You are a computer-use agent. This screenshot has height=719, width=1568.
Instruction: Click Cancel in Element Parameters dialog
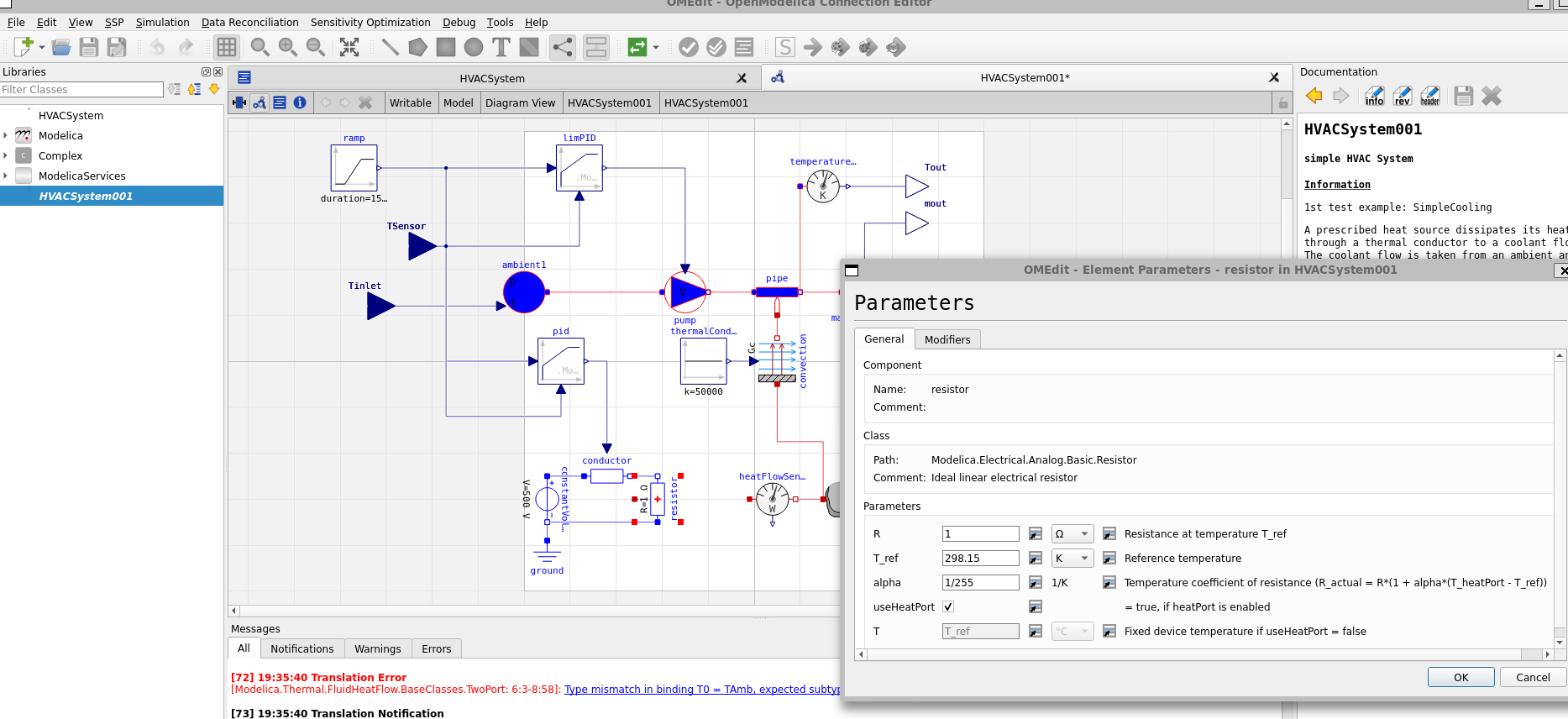(1533, 677)
